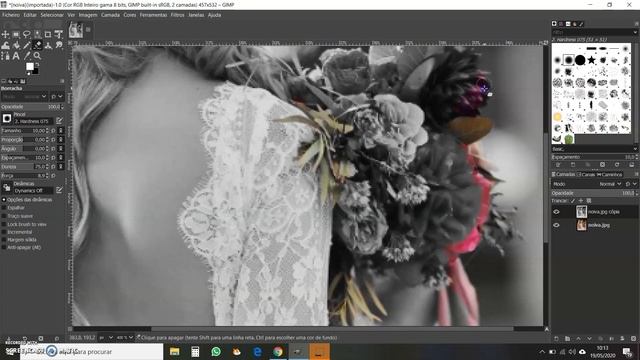Edit the Dynamics Off setting
640x360 pixels.
tap(59, 190)
